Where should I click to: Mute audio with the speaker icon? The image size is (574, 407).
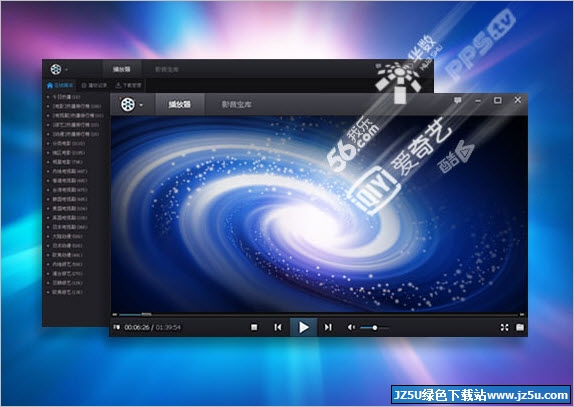coord(351,327)
